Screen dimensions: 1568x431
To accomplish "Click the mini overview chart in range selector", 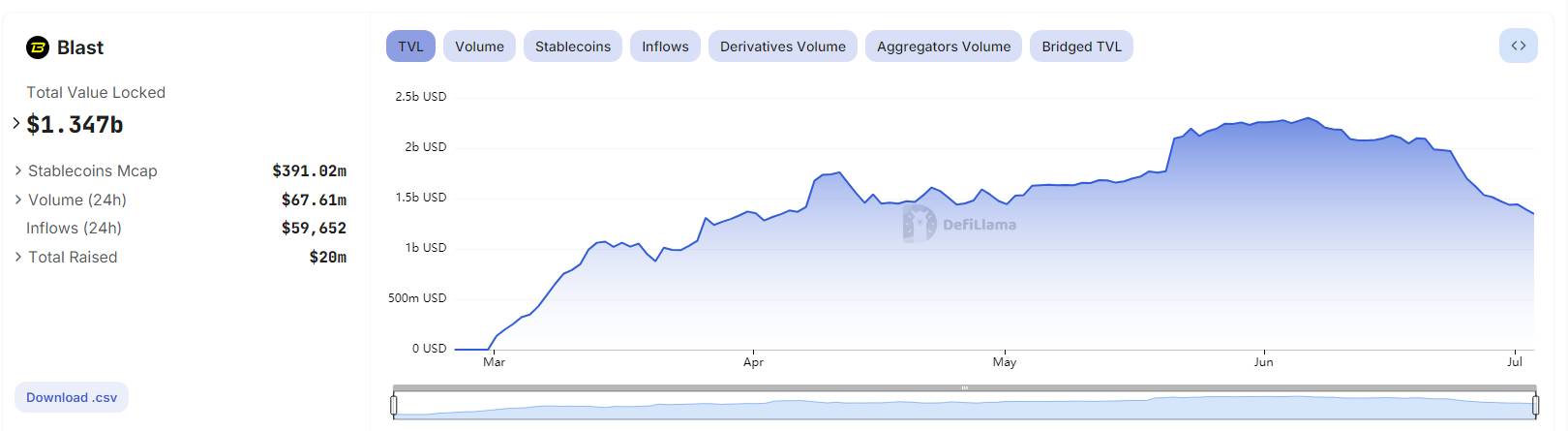I will pyautogui.click(x=964, y=407).
